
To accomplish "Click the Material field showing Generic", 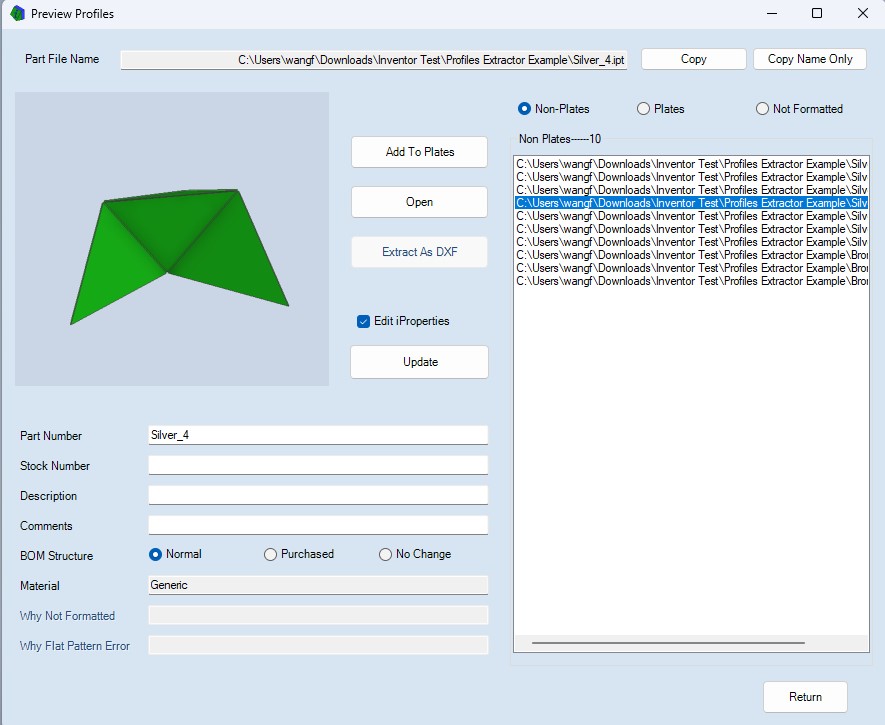I will [318, 585].
